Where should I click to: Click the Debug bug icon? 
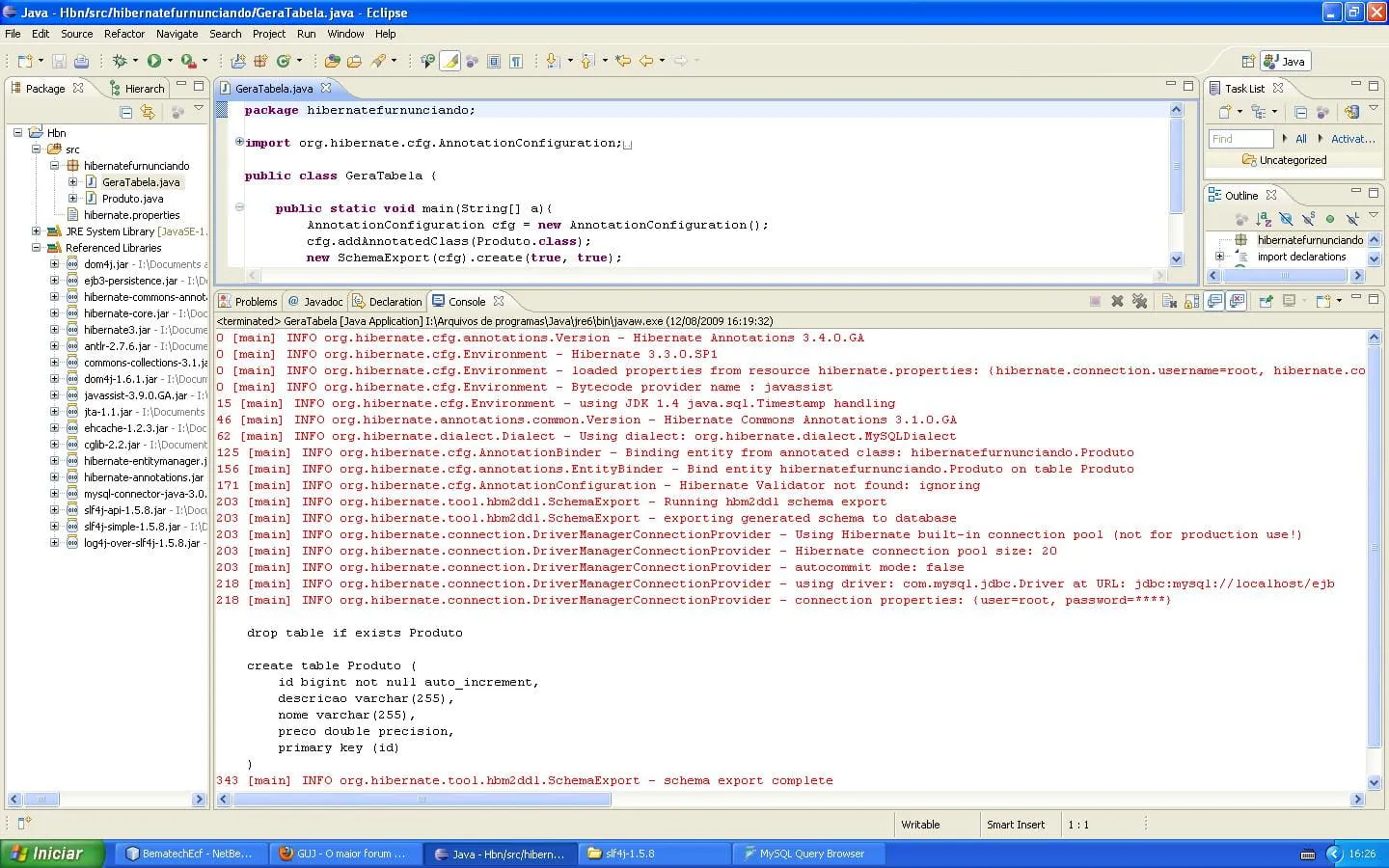121,61
